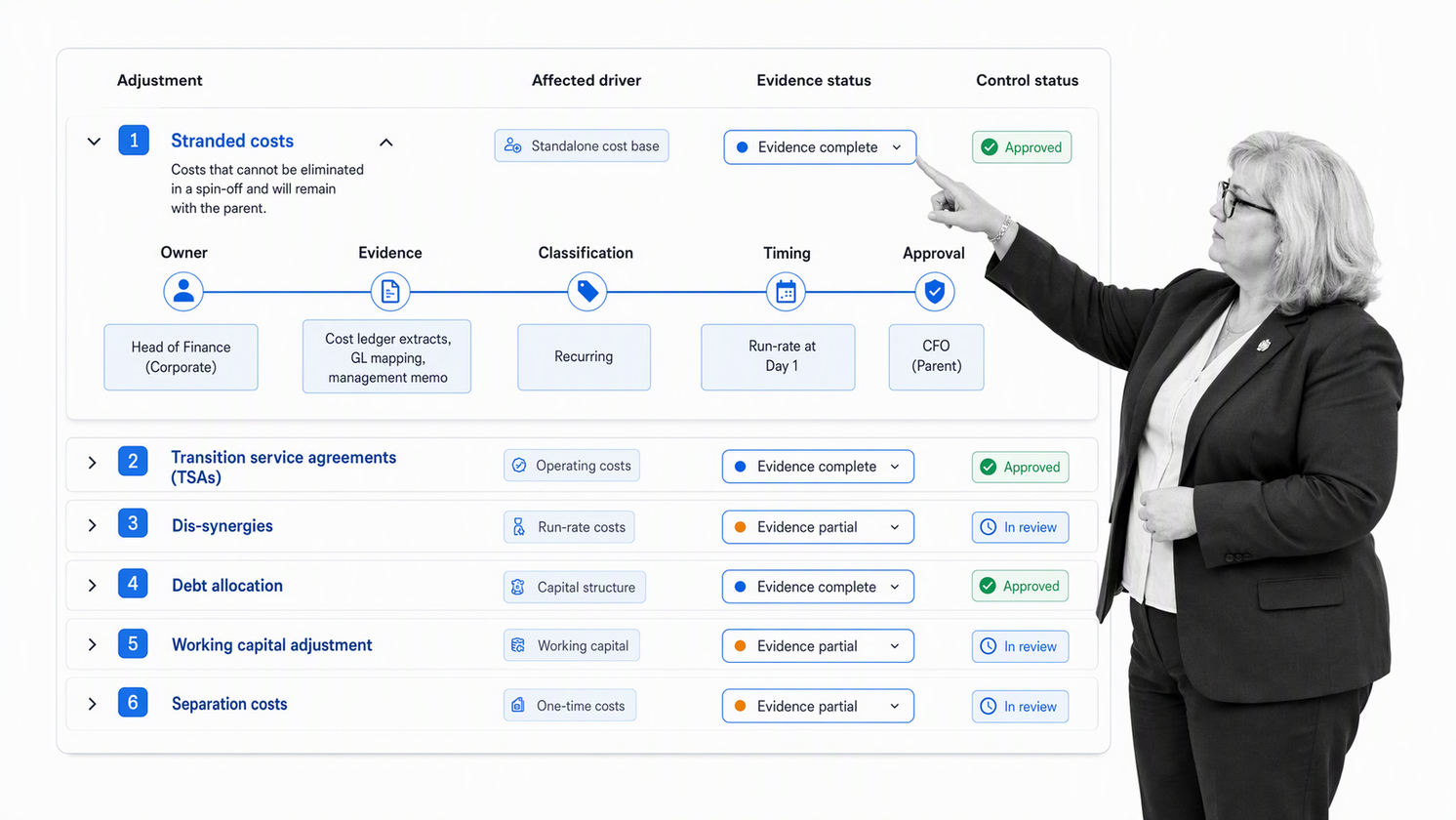Viewport: 1456px width, 820px height.
Task: Click green check icon in TSAs Approved badge
Action: [x=989, y=467]
